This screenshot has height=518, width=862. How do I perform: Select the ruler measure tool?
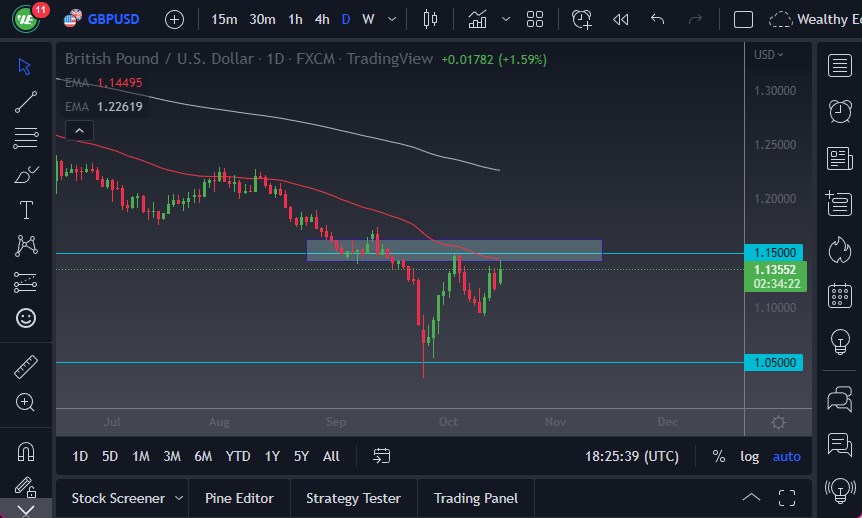(26, 367)
